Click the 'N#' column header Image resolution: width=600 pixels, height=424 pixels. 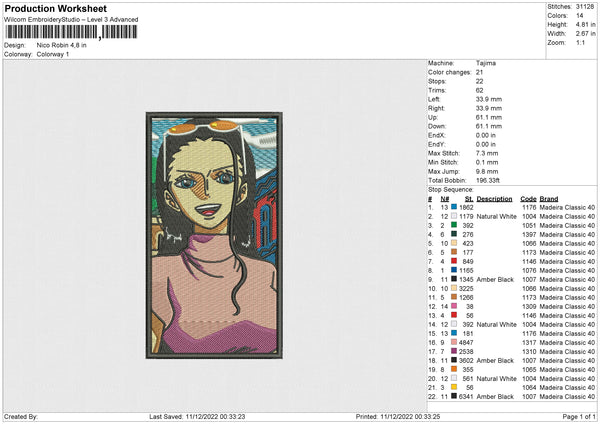(445, 199)
